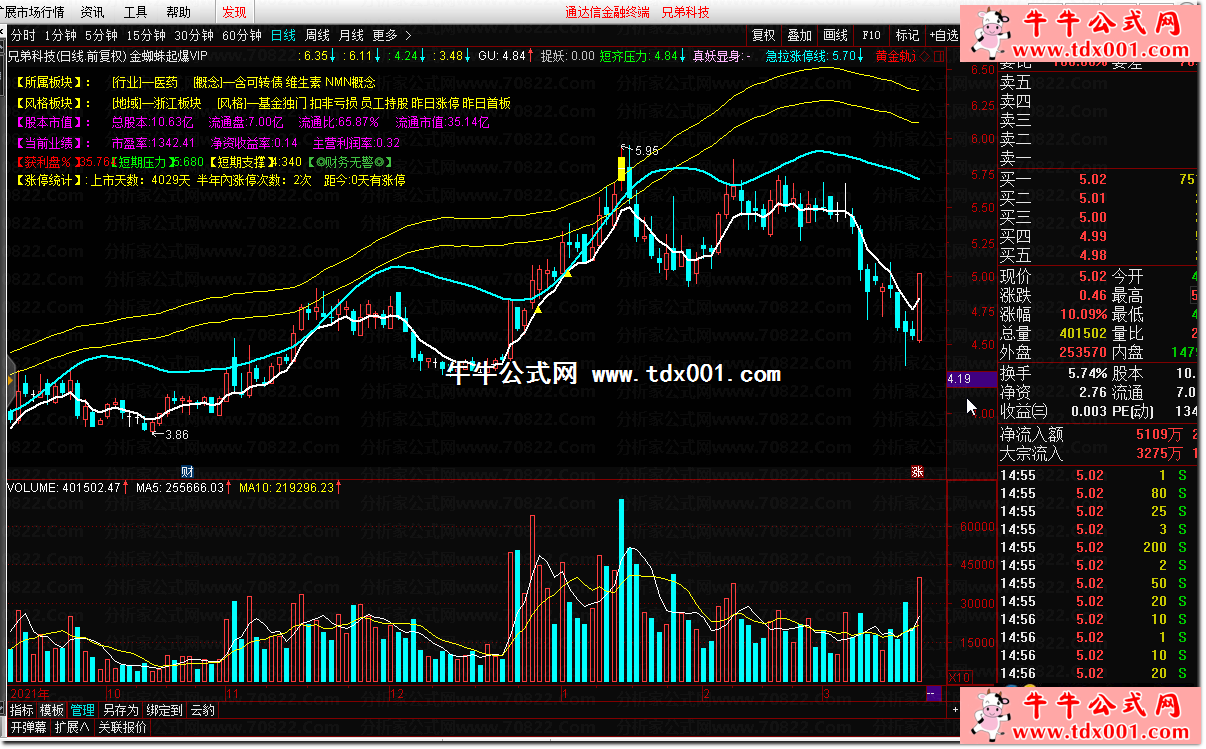Screen dimensions: 1206x749
Task: Click the 急拉涨停线: 5.70 indicator value
Action: [x=815, y=56]
